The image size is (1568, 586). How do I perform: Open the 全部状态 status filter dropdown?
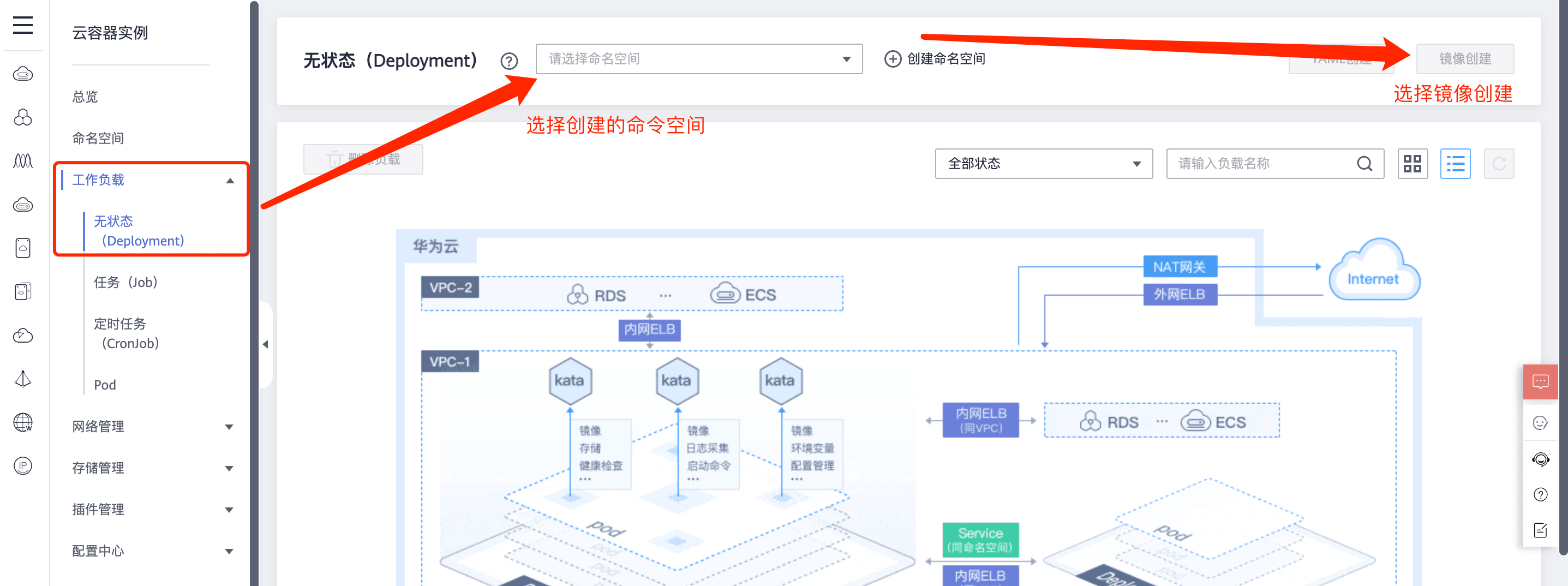(1043, 164)
